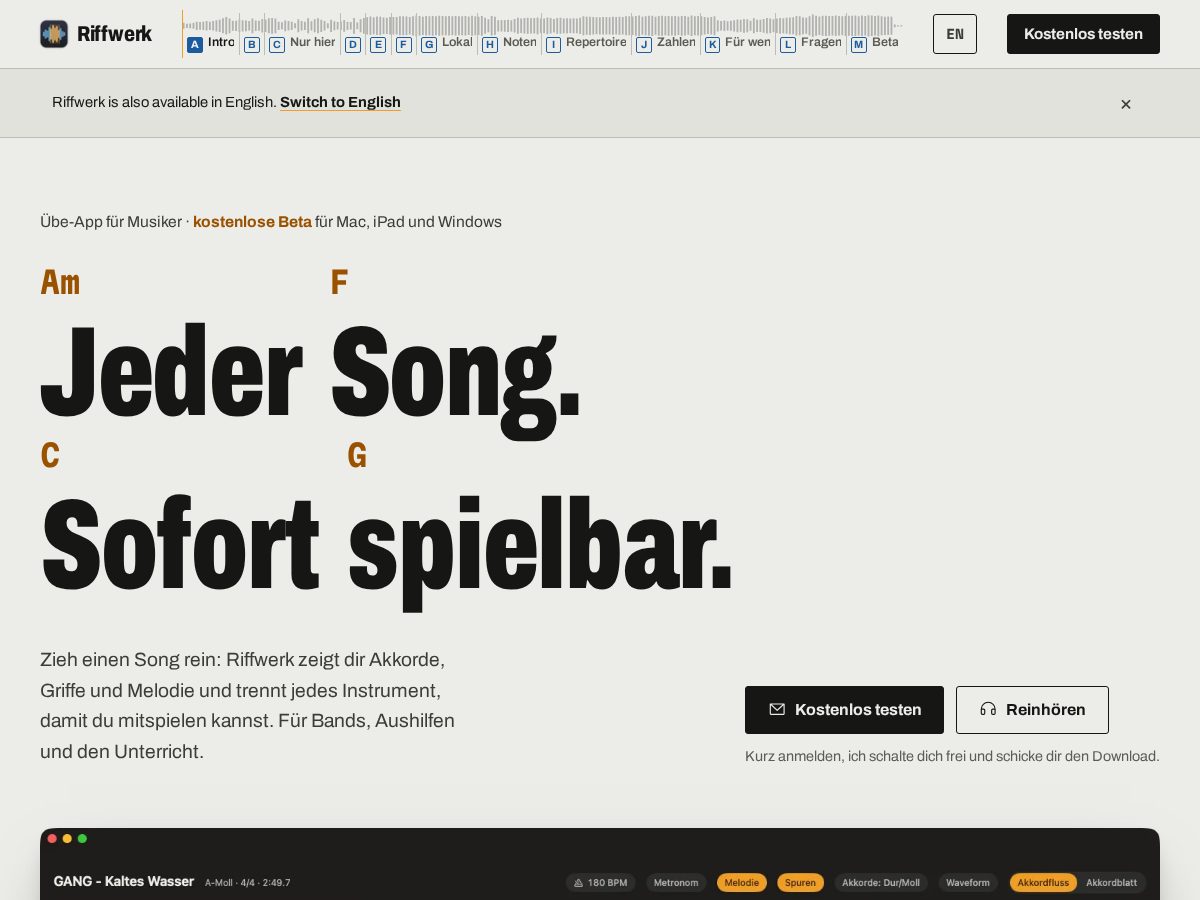The image size is (1200, 900).
Task: Jump to section marker H Noten
Action: 509,43
